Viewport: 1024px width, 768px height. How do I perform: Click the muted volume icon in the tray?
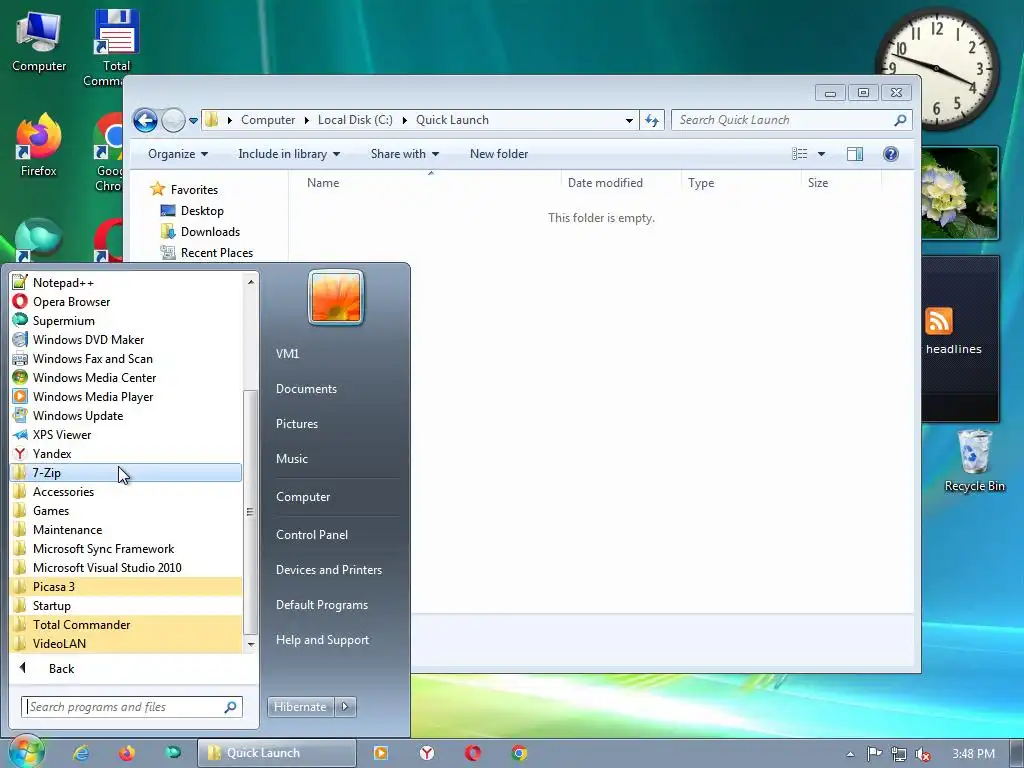pyautogui.click(x=923, y=754)
